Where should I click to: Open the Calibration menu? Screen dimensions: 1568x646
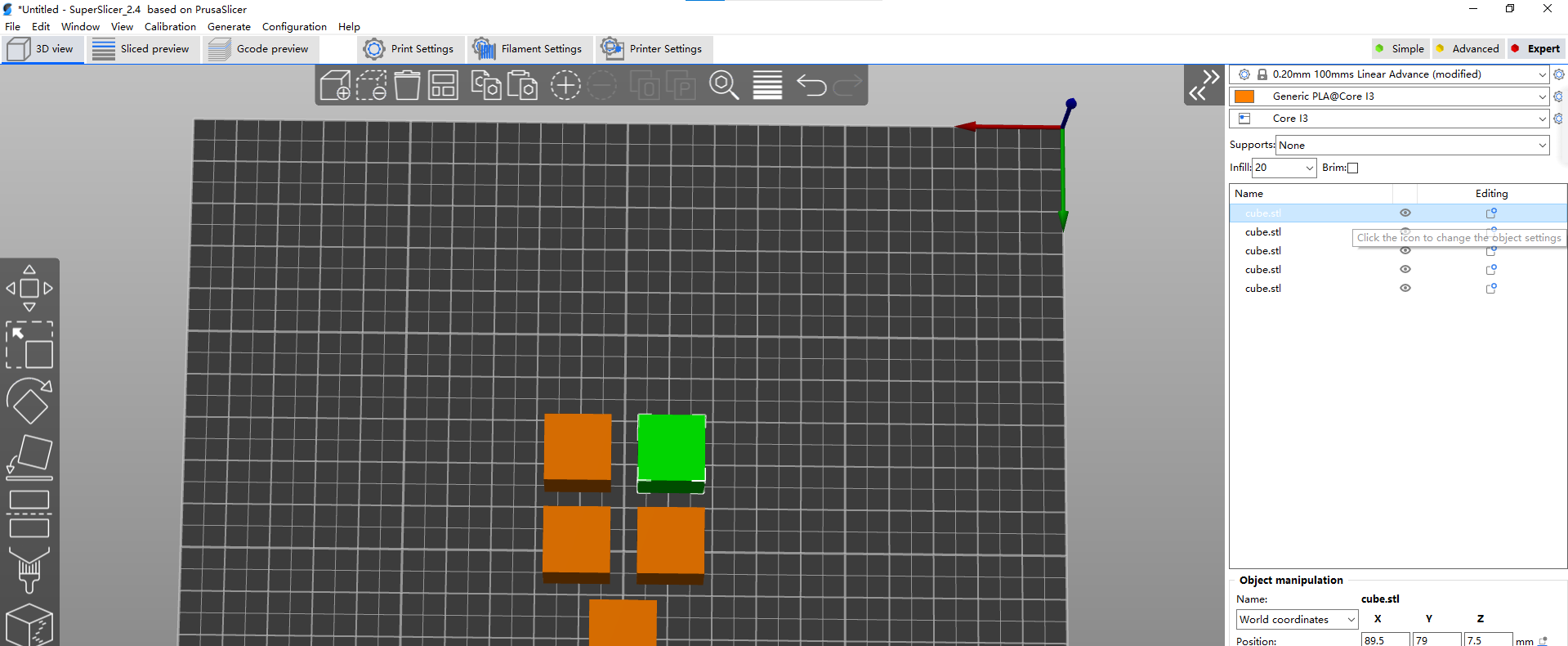click(170, 26)
